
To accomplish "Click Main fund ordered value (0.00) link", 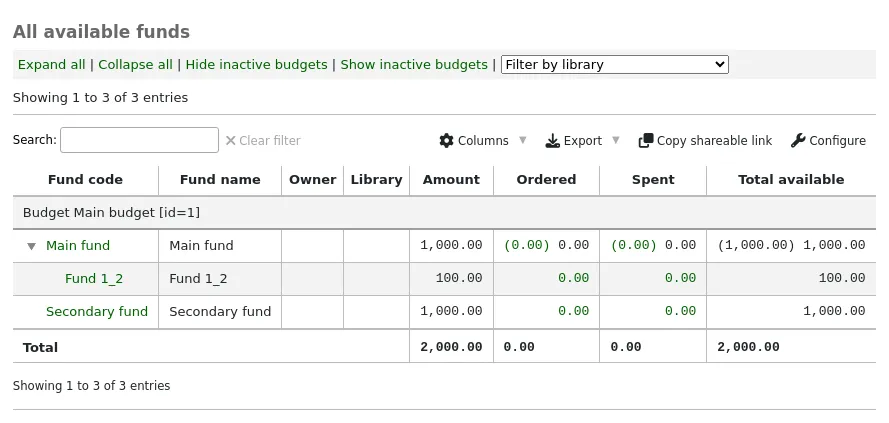I will tap(527, 245).
